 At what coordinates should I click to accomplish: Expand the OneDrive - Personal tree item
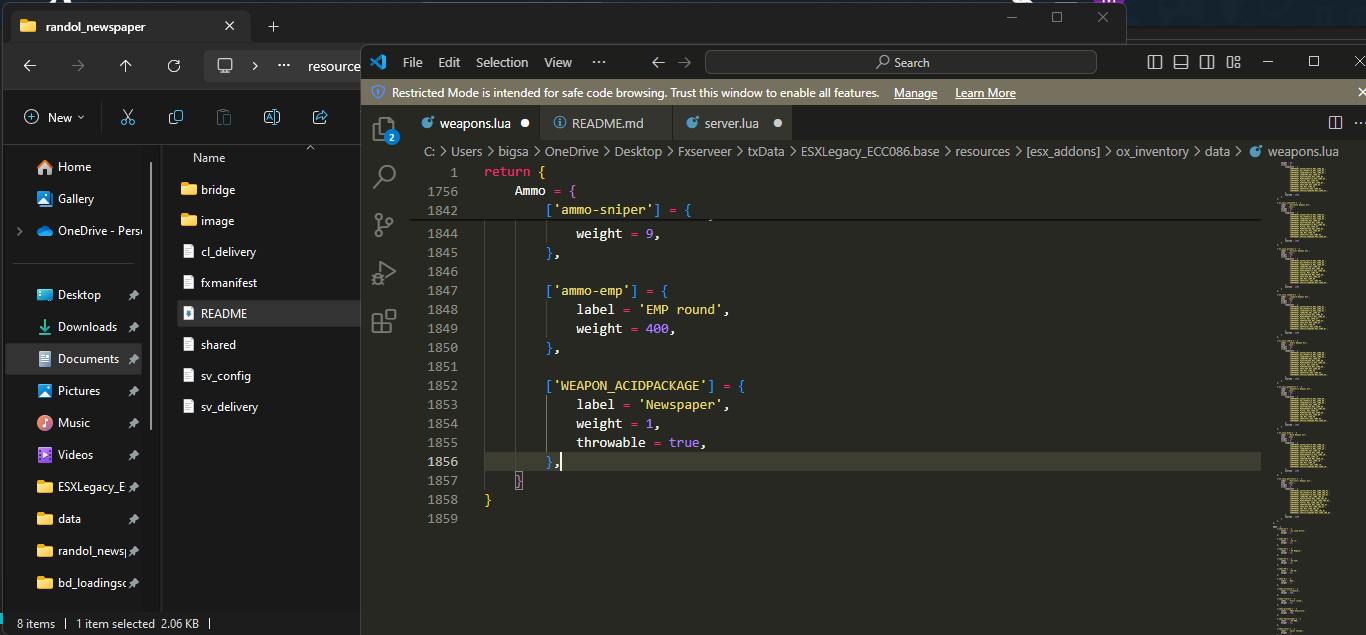[x=19, y=231]
